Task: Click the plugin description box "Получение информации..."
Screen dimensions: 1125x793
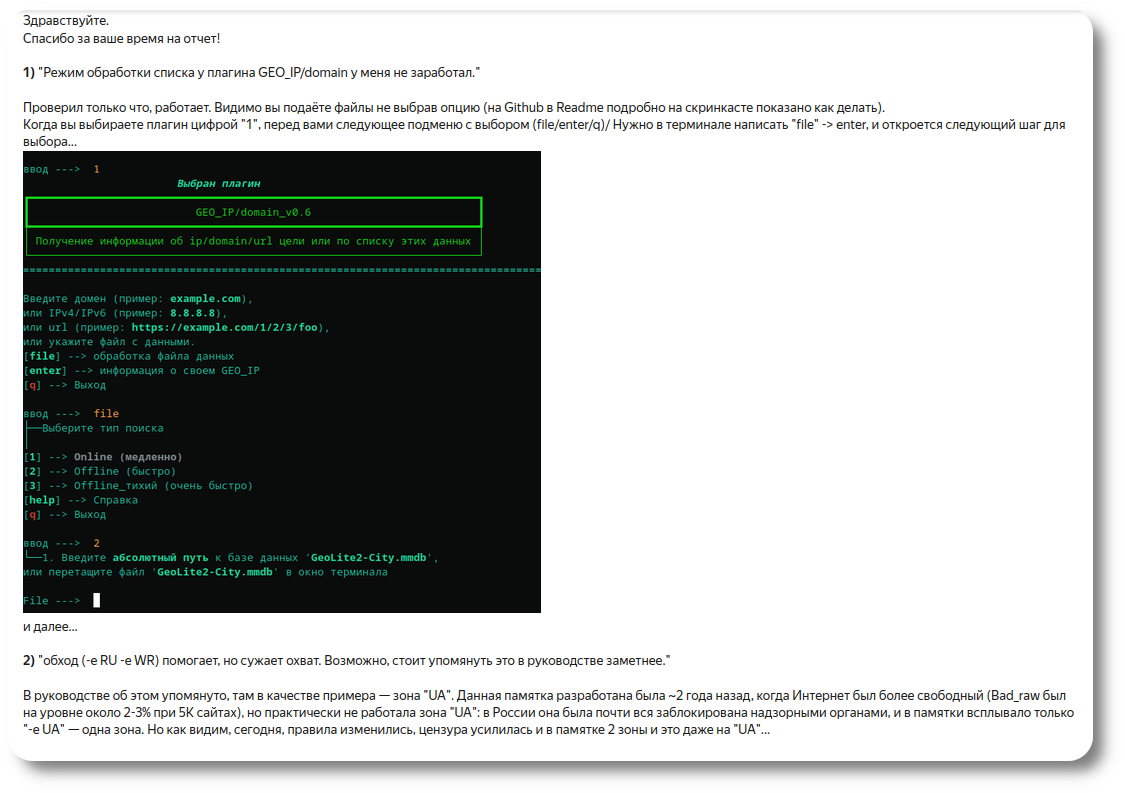Action: coord(253,241)
